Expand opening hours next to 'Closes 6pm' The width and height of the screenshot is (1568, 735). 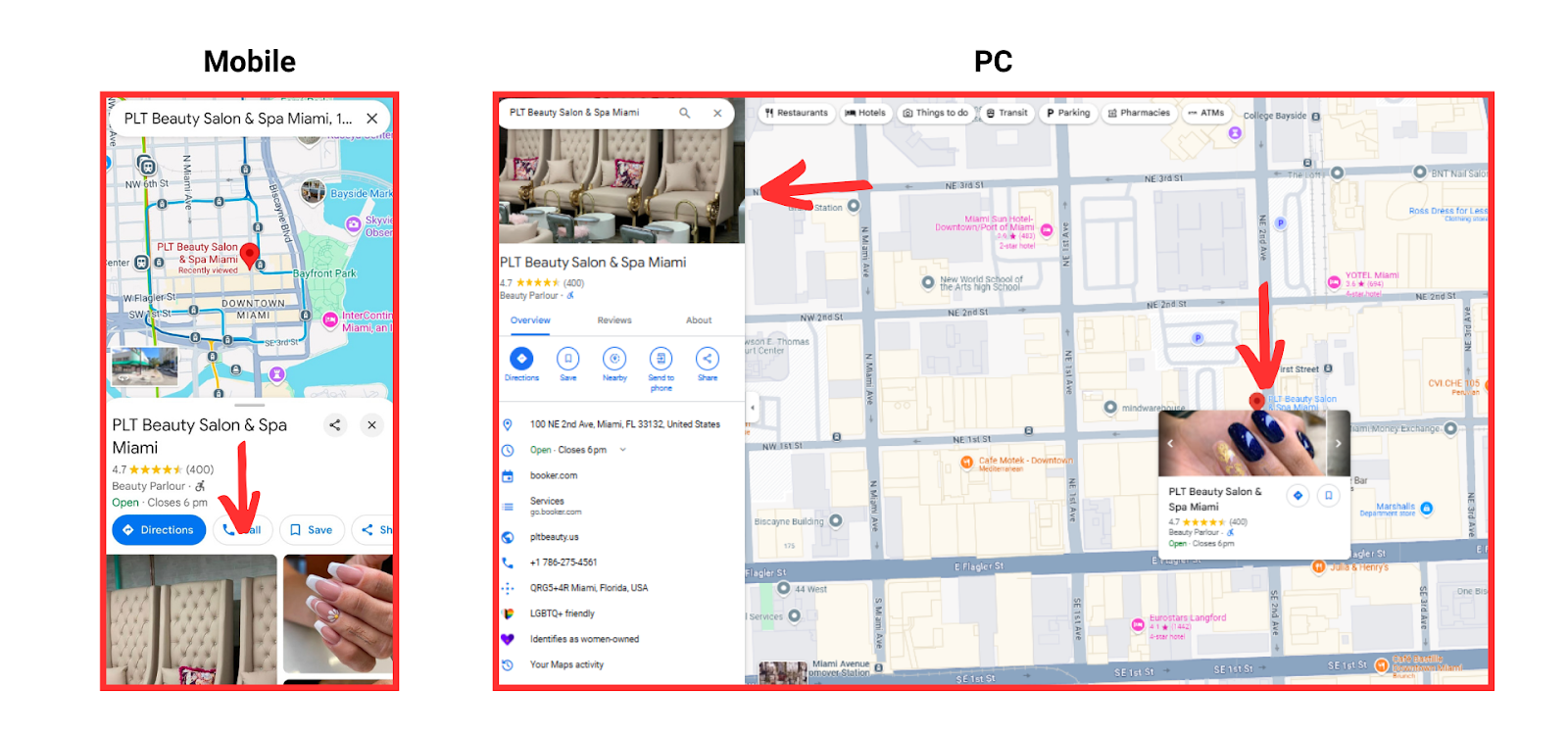tap(622, 450)
